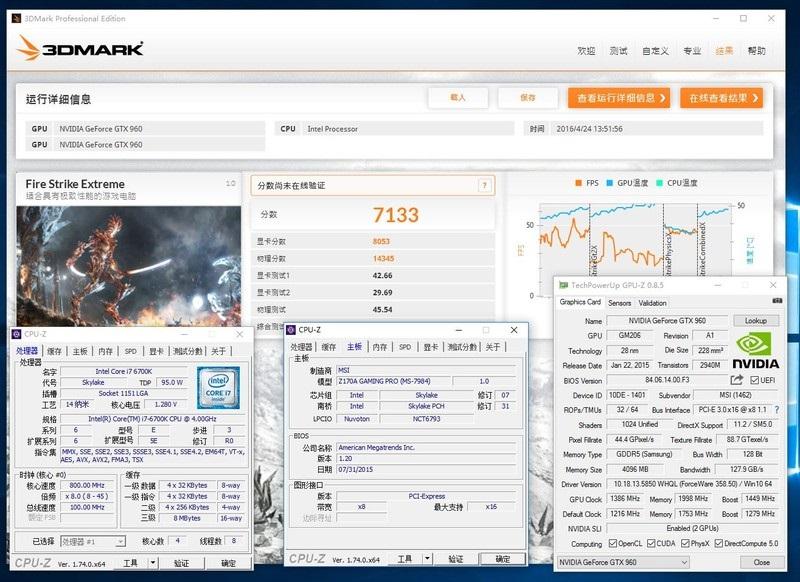Click the front CPU-Z window title icon
This screenshot has height=582, width=800.
tap(291, 330)
